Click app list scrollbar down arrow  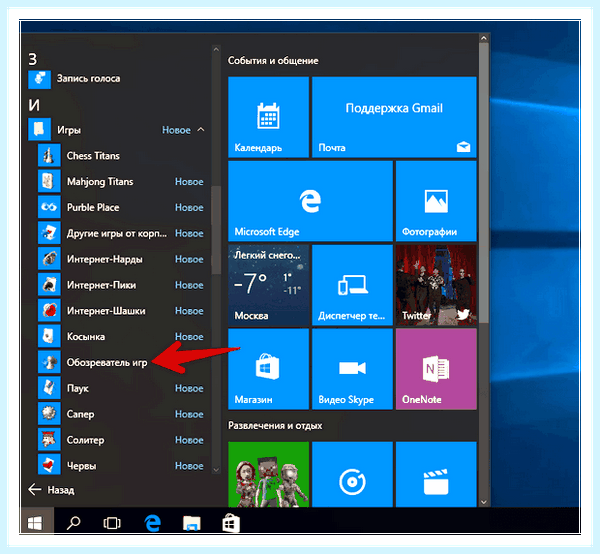(216, 469)
